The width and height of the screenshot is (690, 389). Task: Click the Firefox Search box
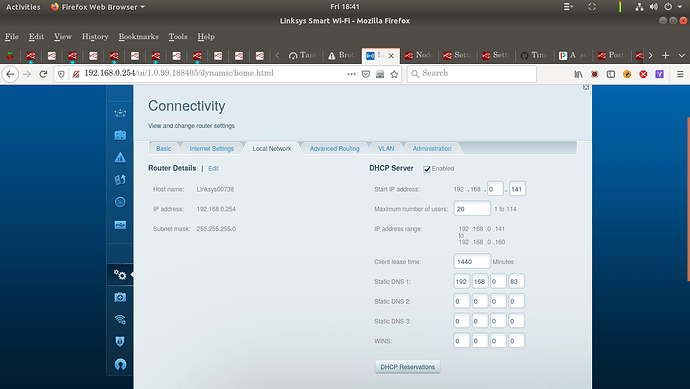[x=472, y=74]
